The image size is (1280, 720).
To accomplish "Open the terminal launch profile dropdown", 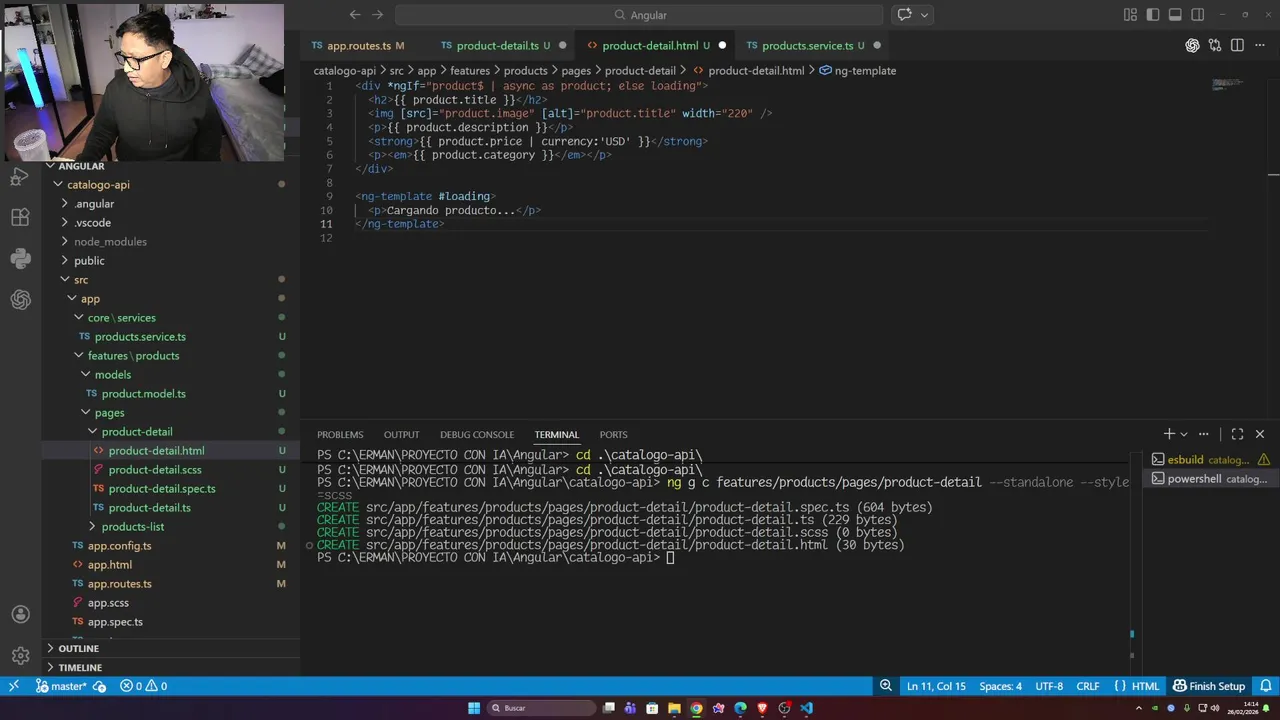I will [1184, 434].
